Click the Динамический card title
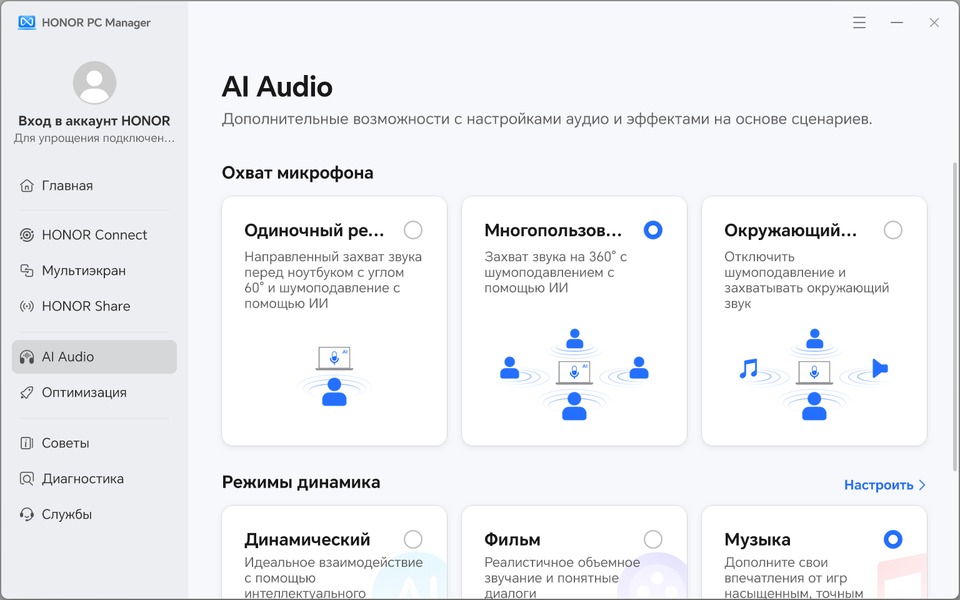Viewport: 960px width, 600px height. pos(307,539)
